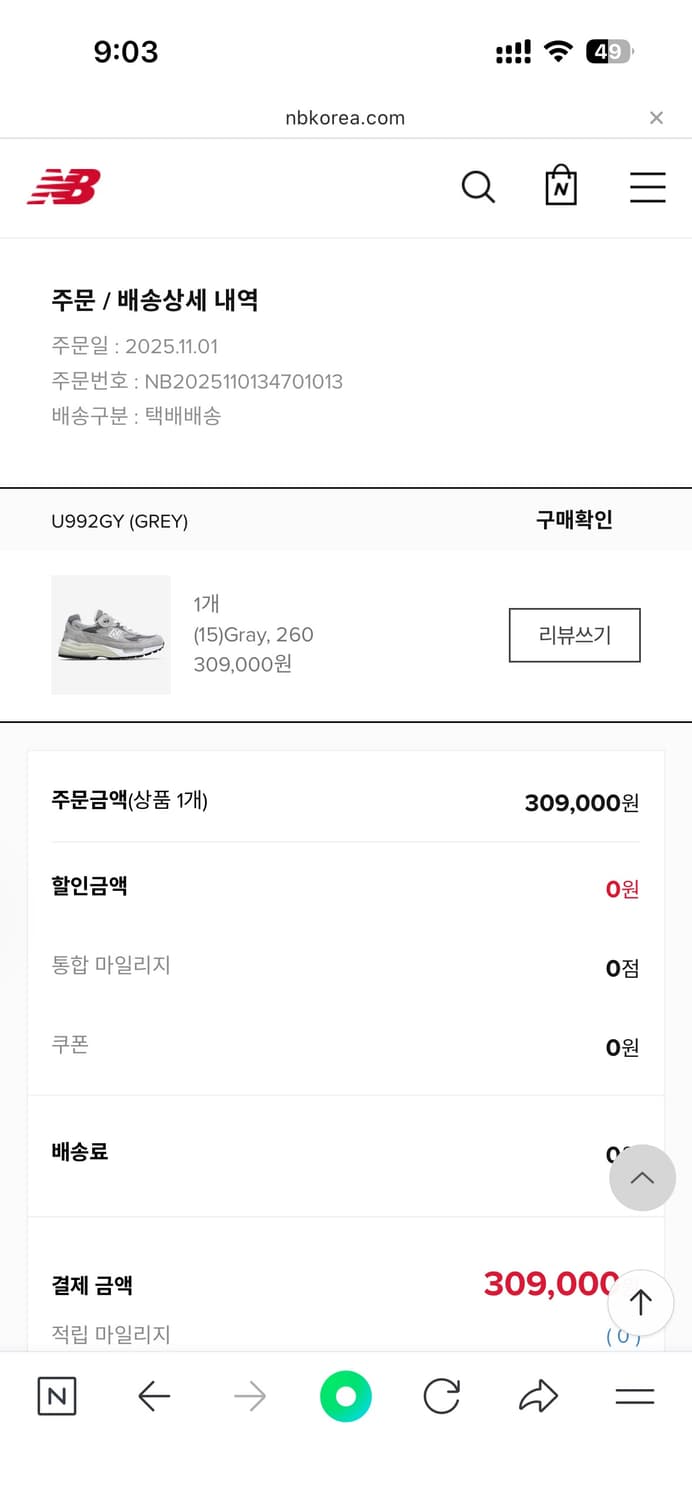Open the hamburger menu in the header
Viewport: 692px width, 1500px height.
coord(648,186)
